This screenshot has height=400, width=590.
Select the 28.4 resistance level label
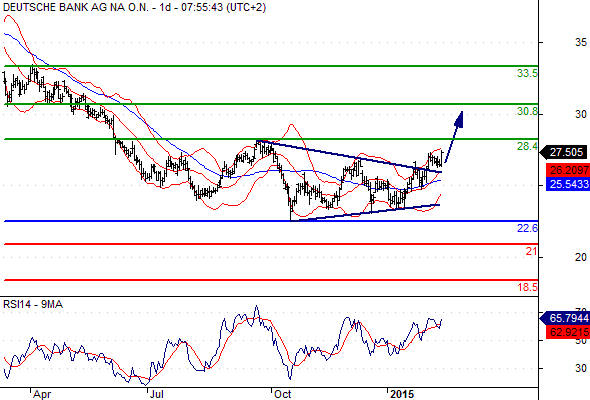point(527,146)
